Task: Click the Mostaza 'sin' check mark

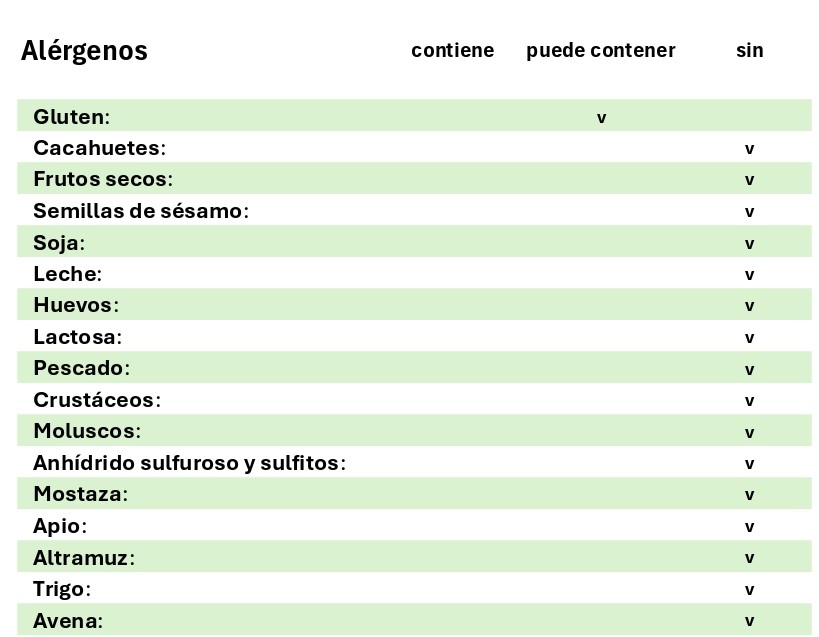Action: pos(749,495)
